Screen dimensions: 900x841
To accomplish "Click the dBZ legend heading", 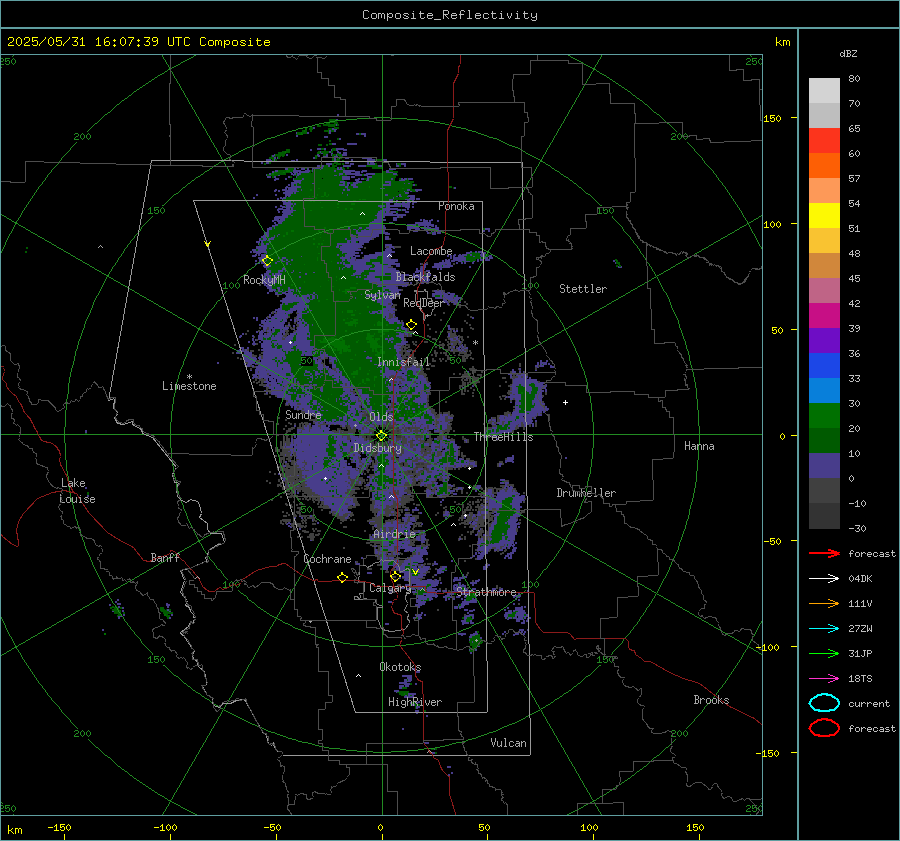I will pos(848,53).
